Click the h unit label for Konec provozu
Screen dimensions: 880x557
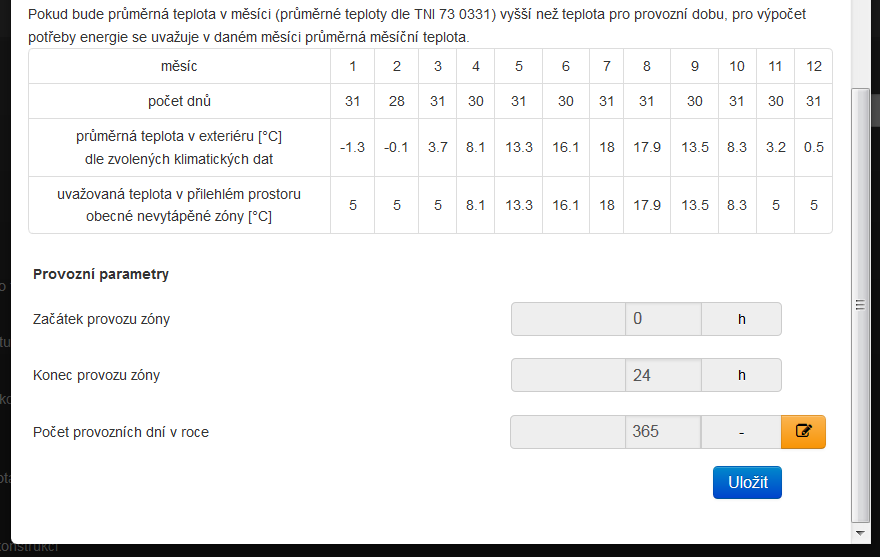coord(741,375)
